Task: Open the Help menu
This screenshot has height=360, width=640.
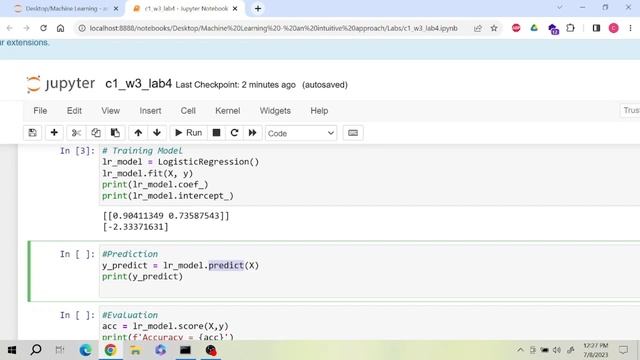Action: tap(319, 111)
